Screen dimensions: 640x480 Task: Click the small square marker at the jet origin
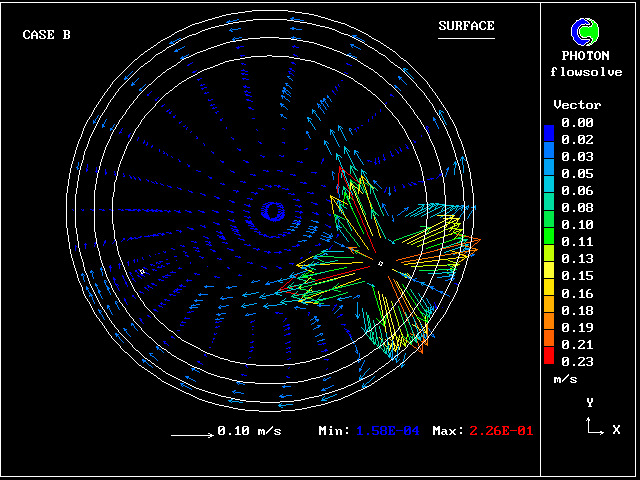point(380,263)
